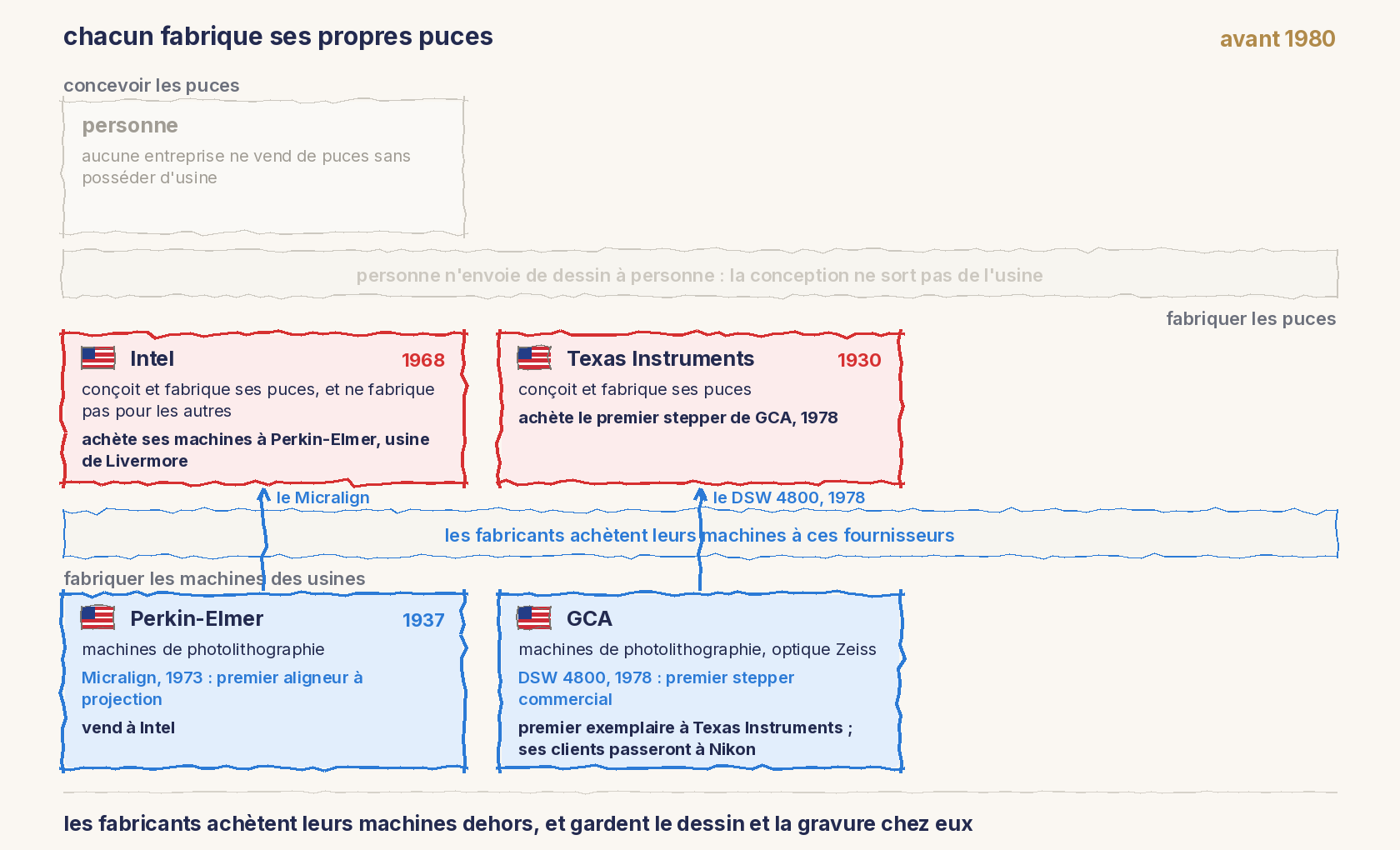This screenshot has width=1400, height=850.
Task: Select "Micralign, 1973 : premier aligneur à projection"
Action: point(222,688)
